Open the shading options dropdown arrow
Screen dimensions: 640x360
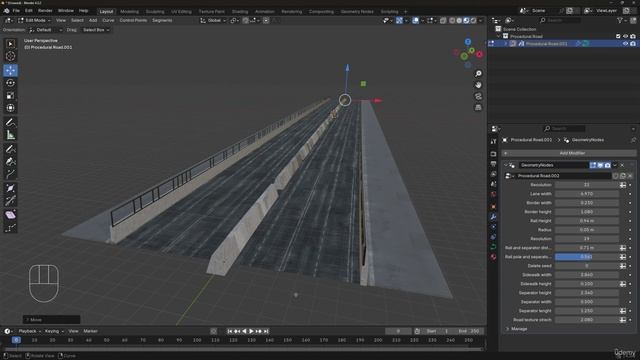480,20
